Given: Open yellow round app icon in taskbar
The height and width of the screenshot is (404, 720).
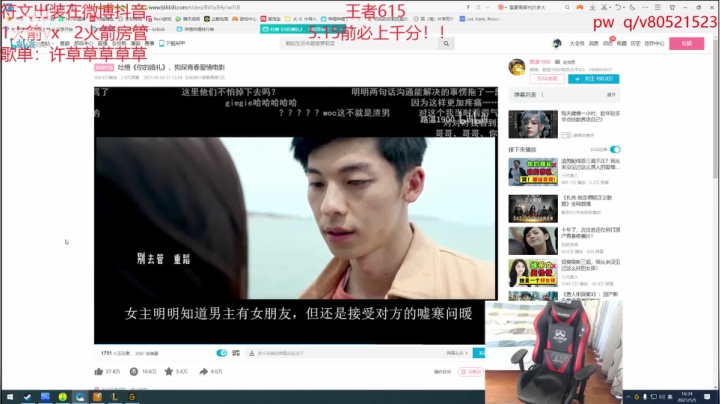Looking at the screenshot, I should click(62, 397).
